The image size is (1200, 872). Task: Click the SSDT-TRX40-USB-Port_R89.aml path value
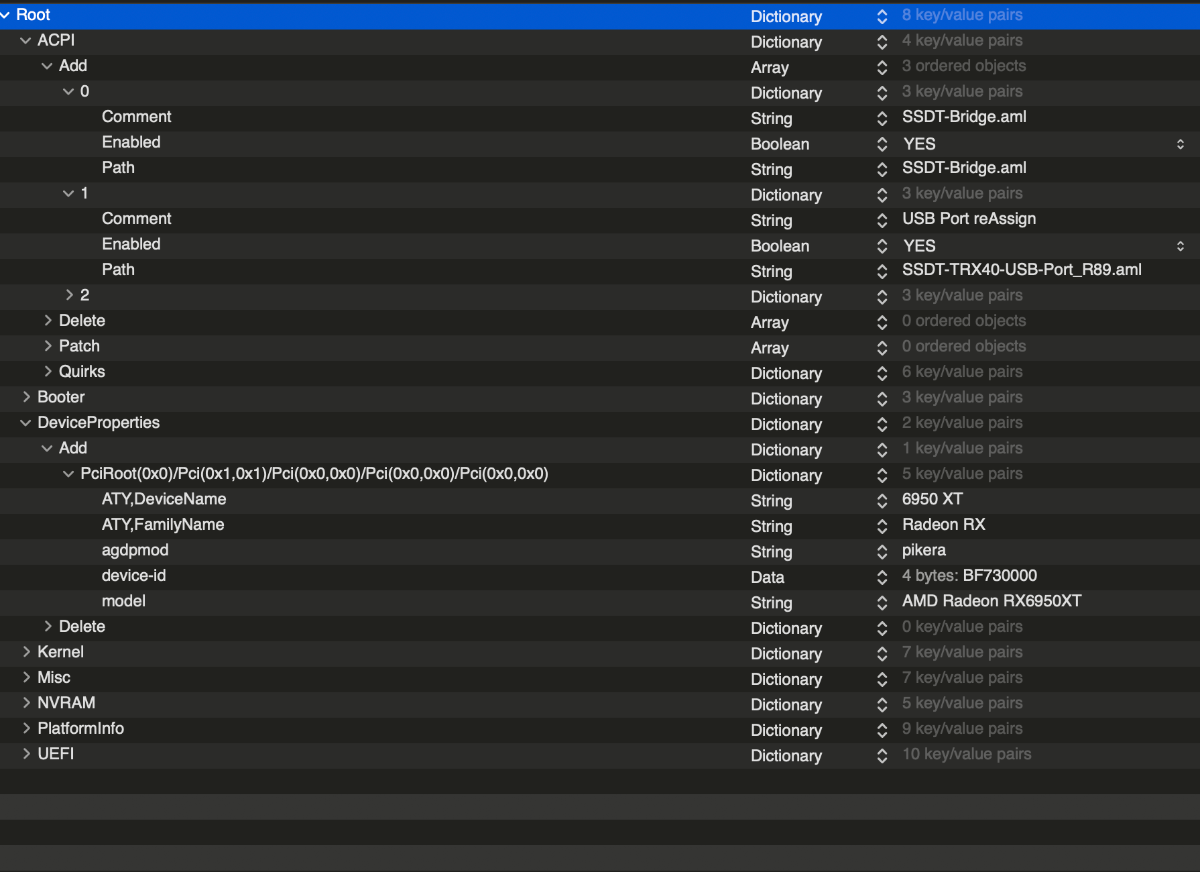(x=1022, y=271)
